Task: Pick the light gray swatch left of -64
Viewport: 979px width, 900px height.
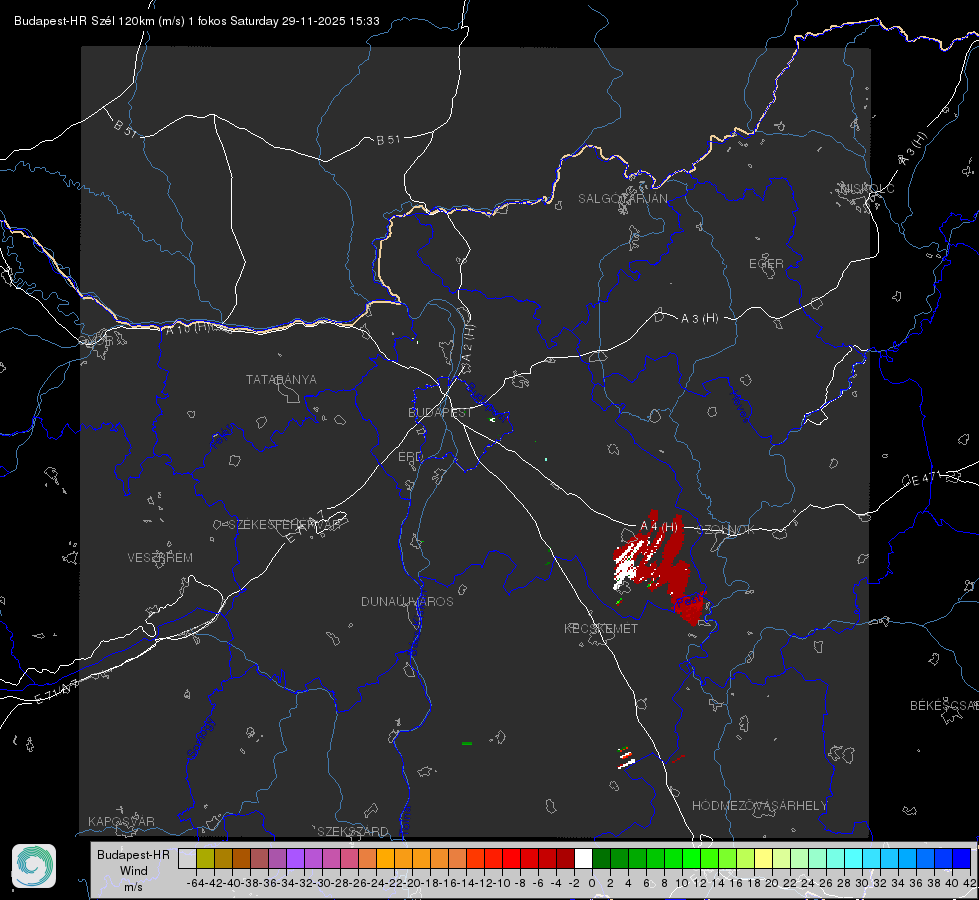Action: (x=187, y=858)
